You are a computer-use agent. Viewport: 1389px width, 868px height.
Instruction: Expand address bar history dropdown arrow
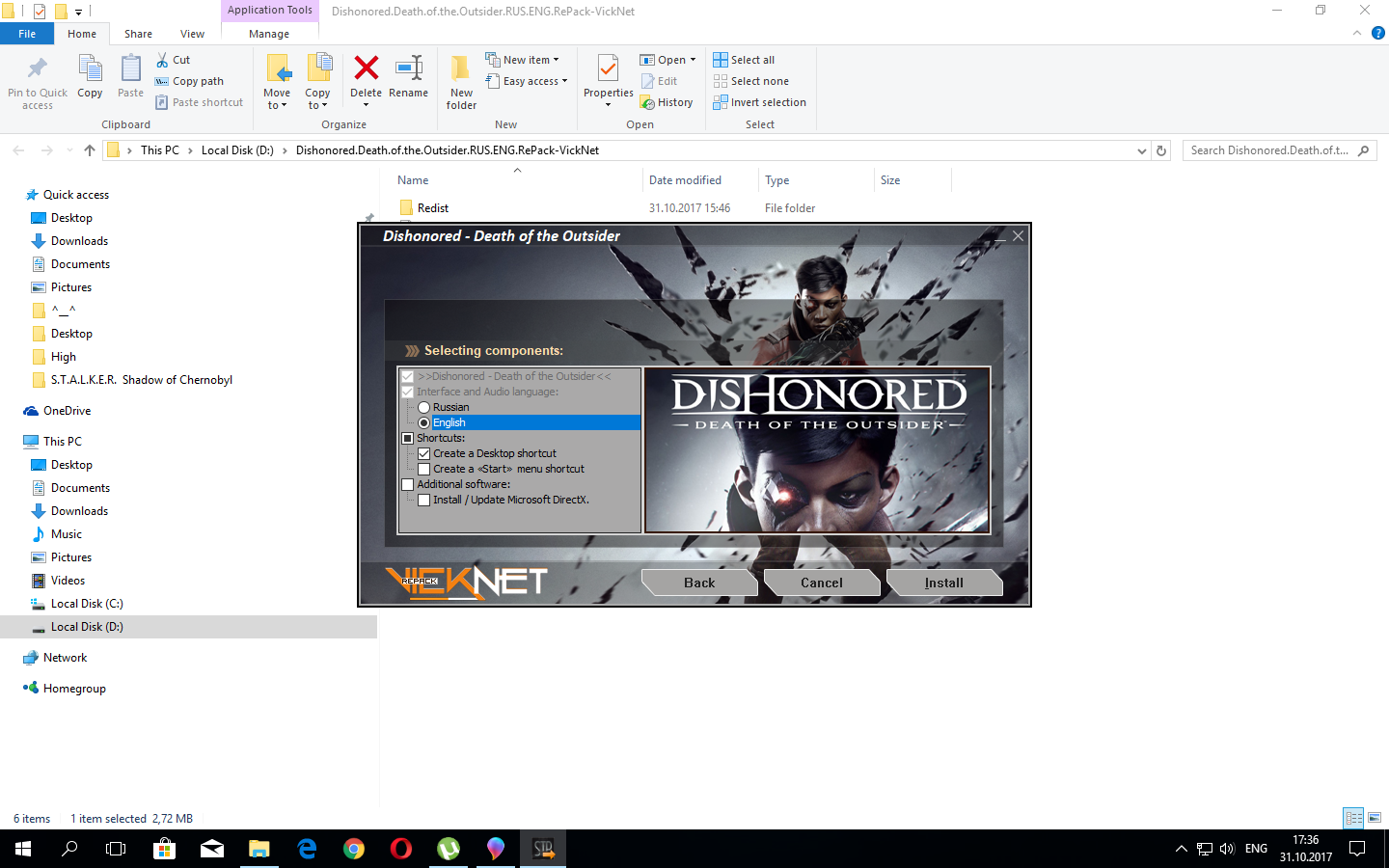click(1142, 150)
